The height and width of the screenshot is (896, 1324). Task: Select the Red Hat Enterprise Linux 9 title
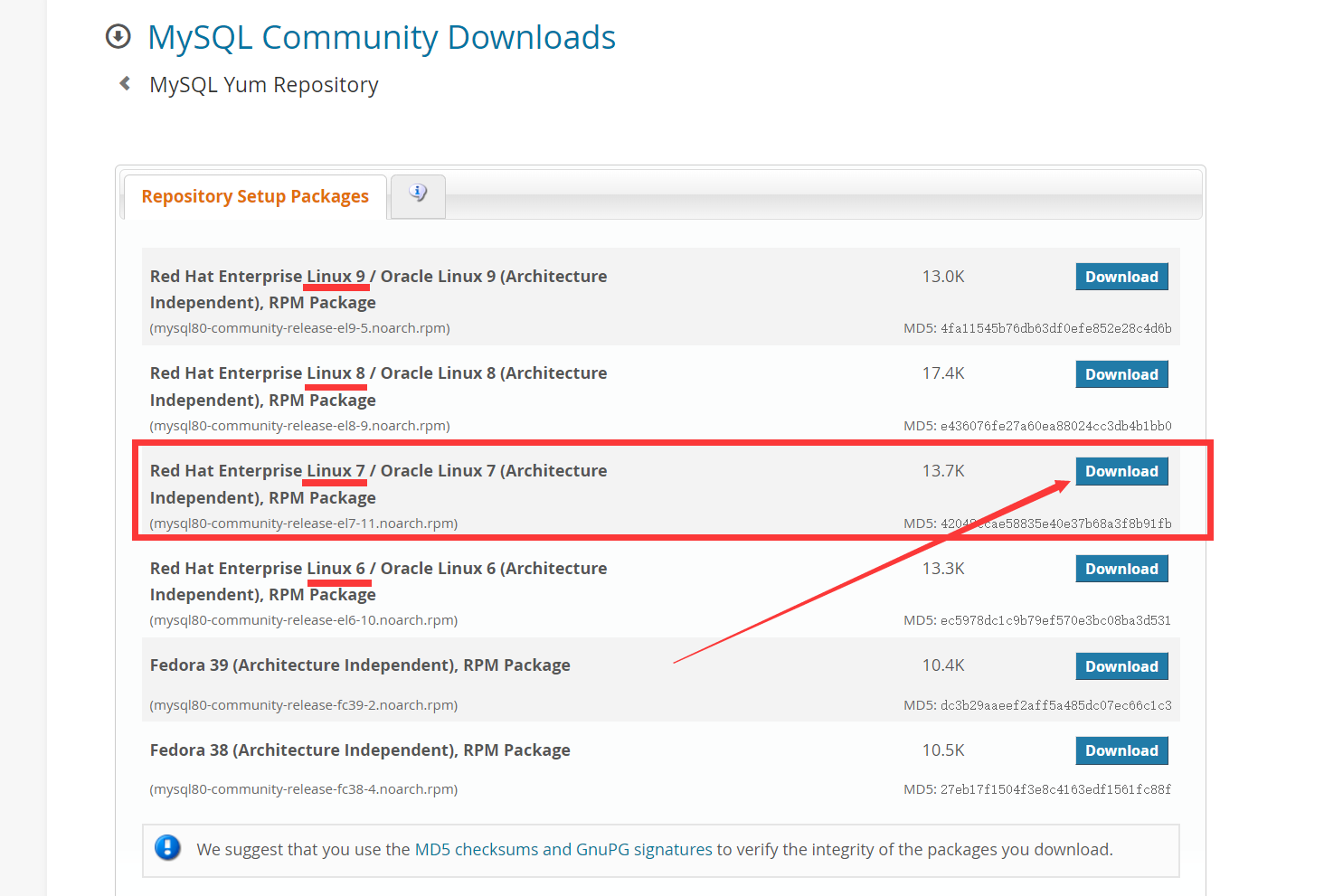point(378,289)
